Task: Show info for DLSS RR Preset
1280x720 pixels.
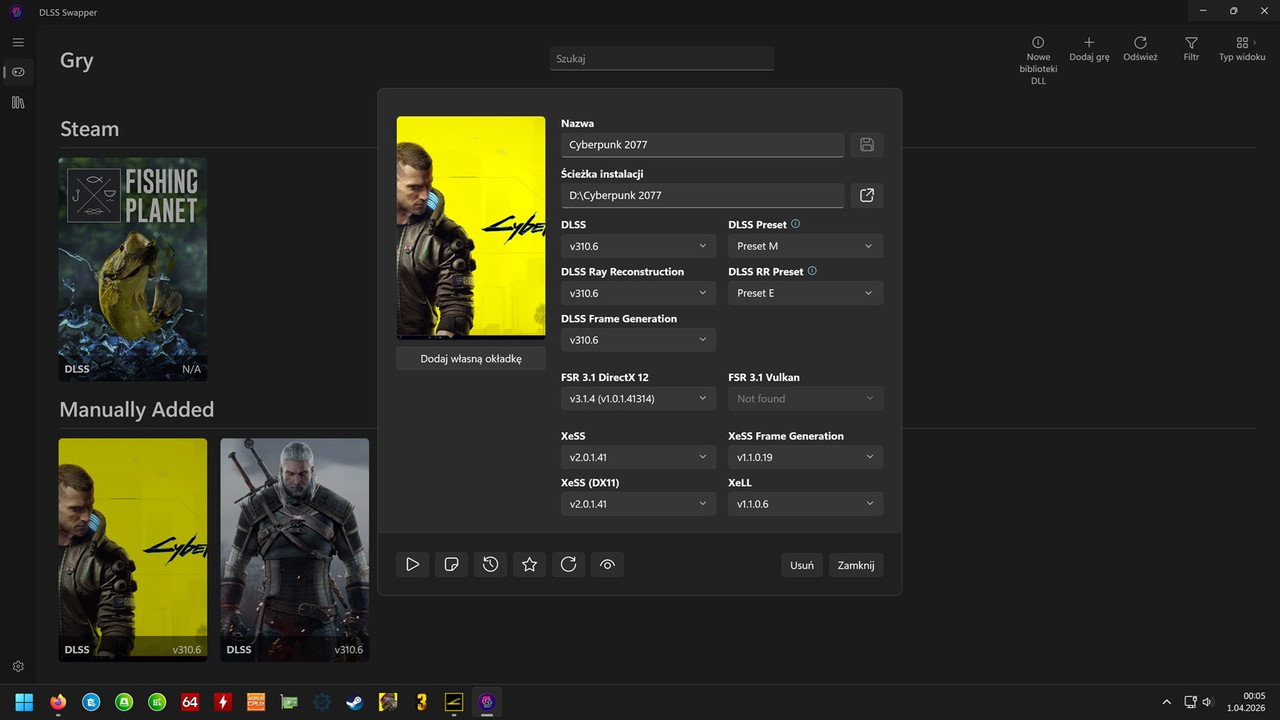Action: (812, 271)
